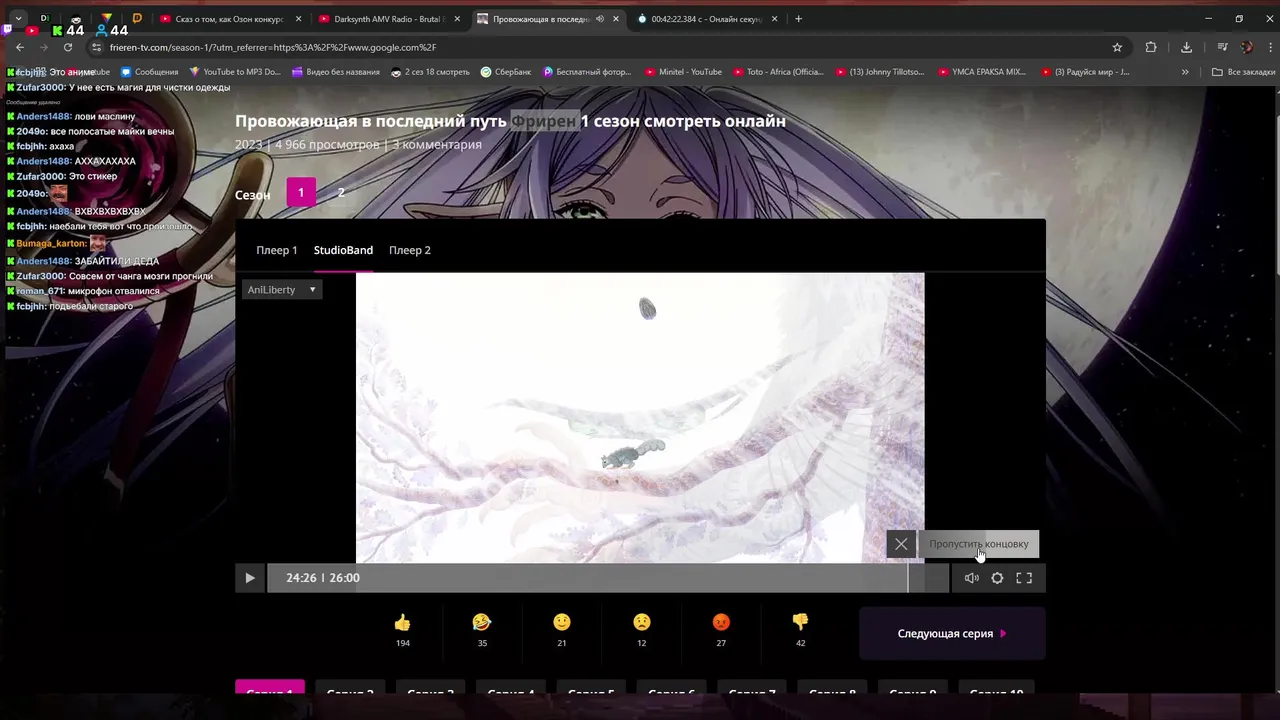
Task: Go forward in browser history
Action: [43, 47]
